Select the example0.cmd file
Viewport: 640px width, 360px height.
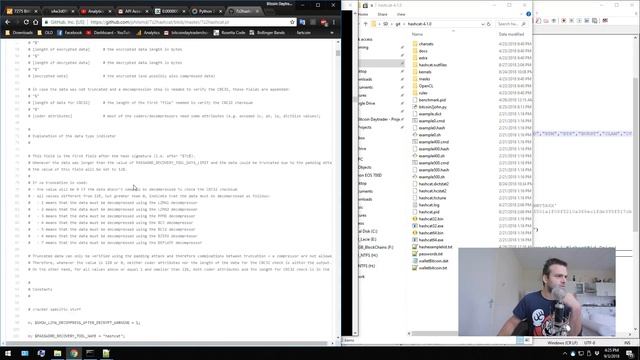pos(432,121)
